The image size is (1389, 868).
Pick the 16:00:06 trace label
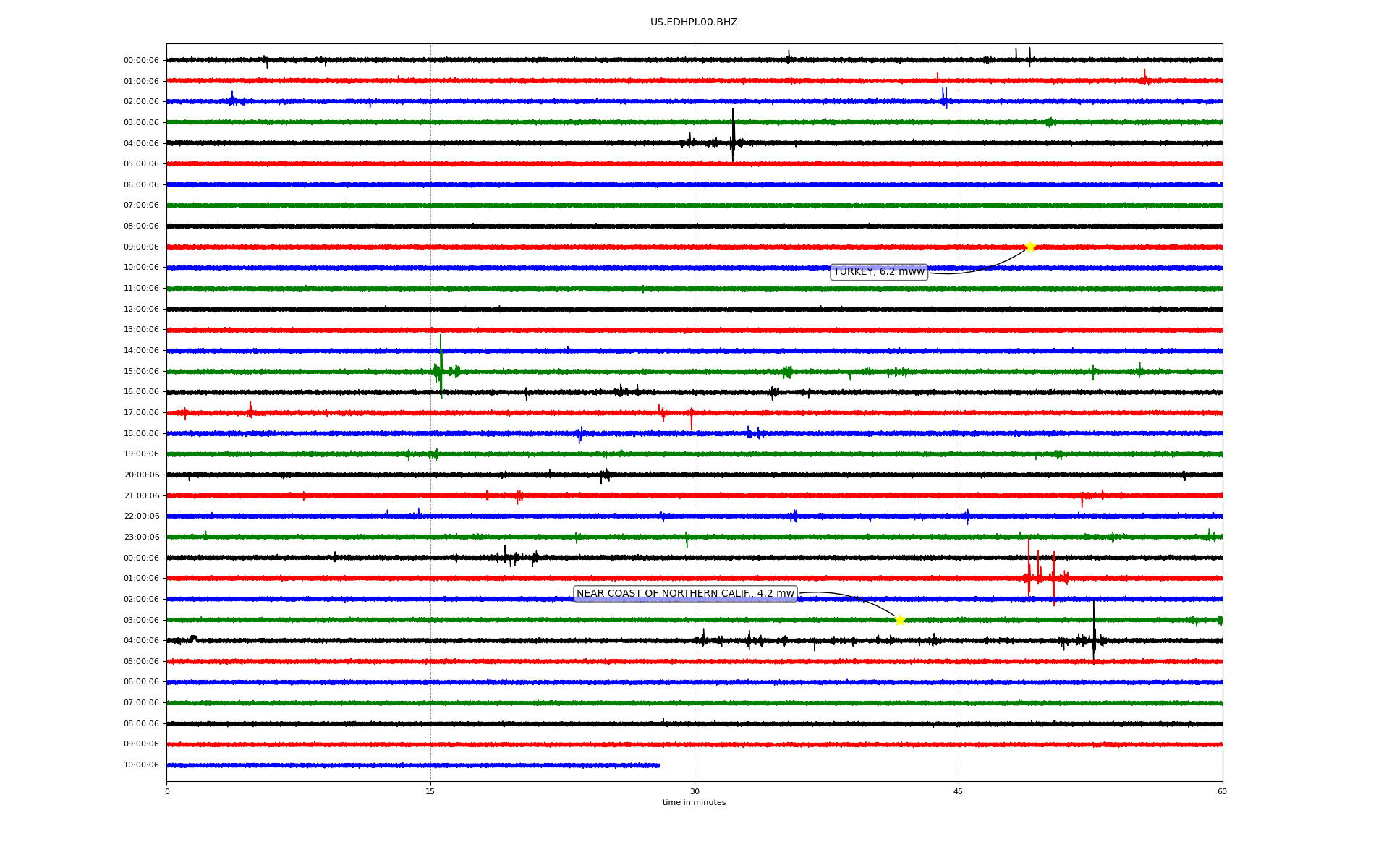(x=141, y=392)
